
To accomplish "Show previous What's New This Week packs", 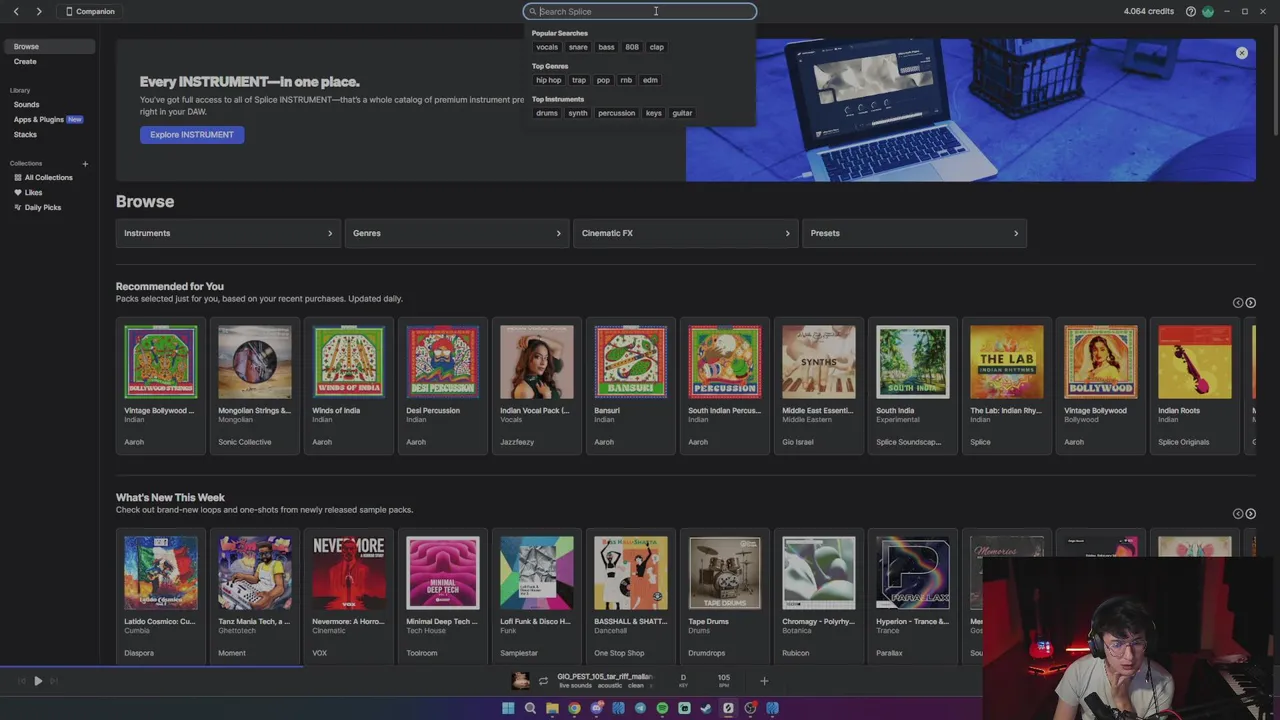I will click(x=1237, y=513).
